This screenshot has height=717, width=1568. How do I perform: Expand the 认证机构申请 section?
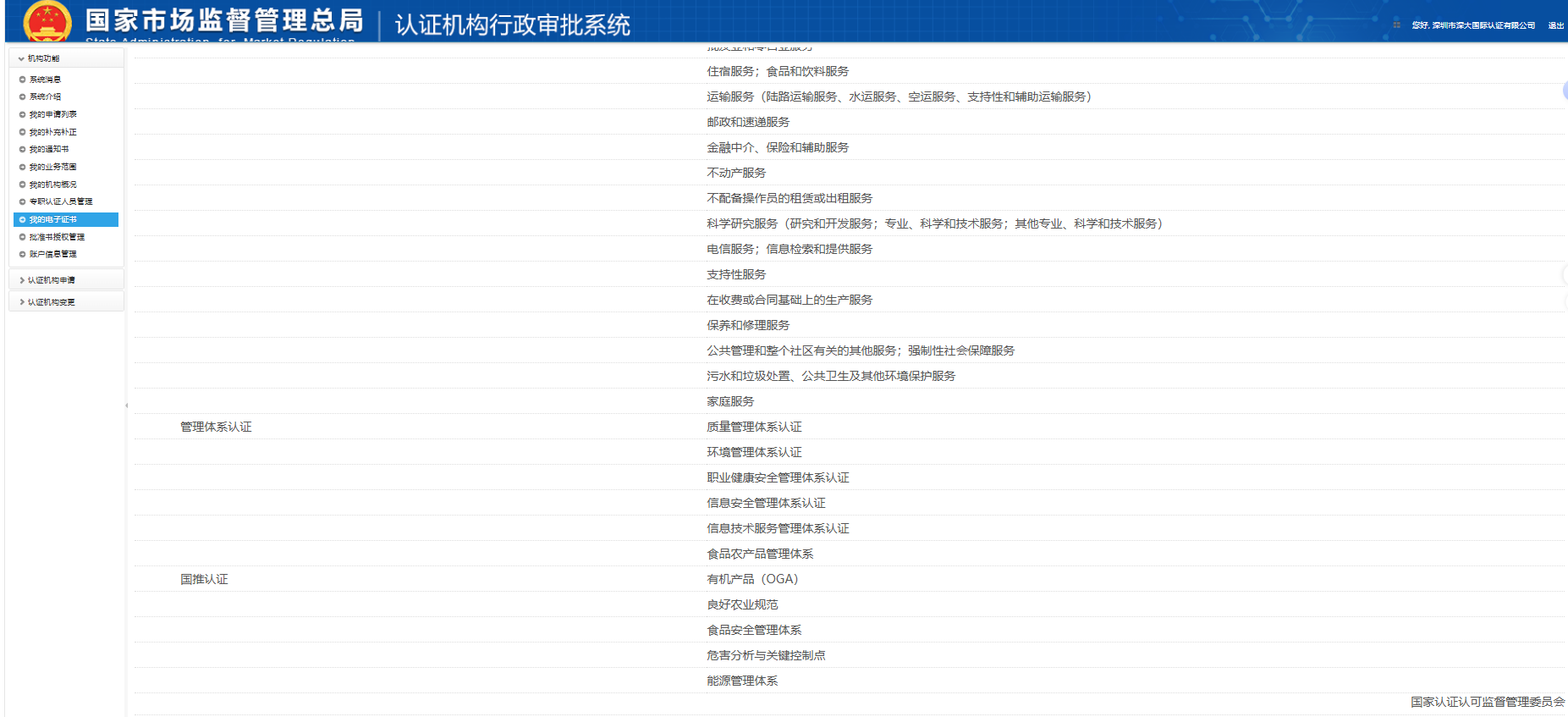tap(66, 280)
